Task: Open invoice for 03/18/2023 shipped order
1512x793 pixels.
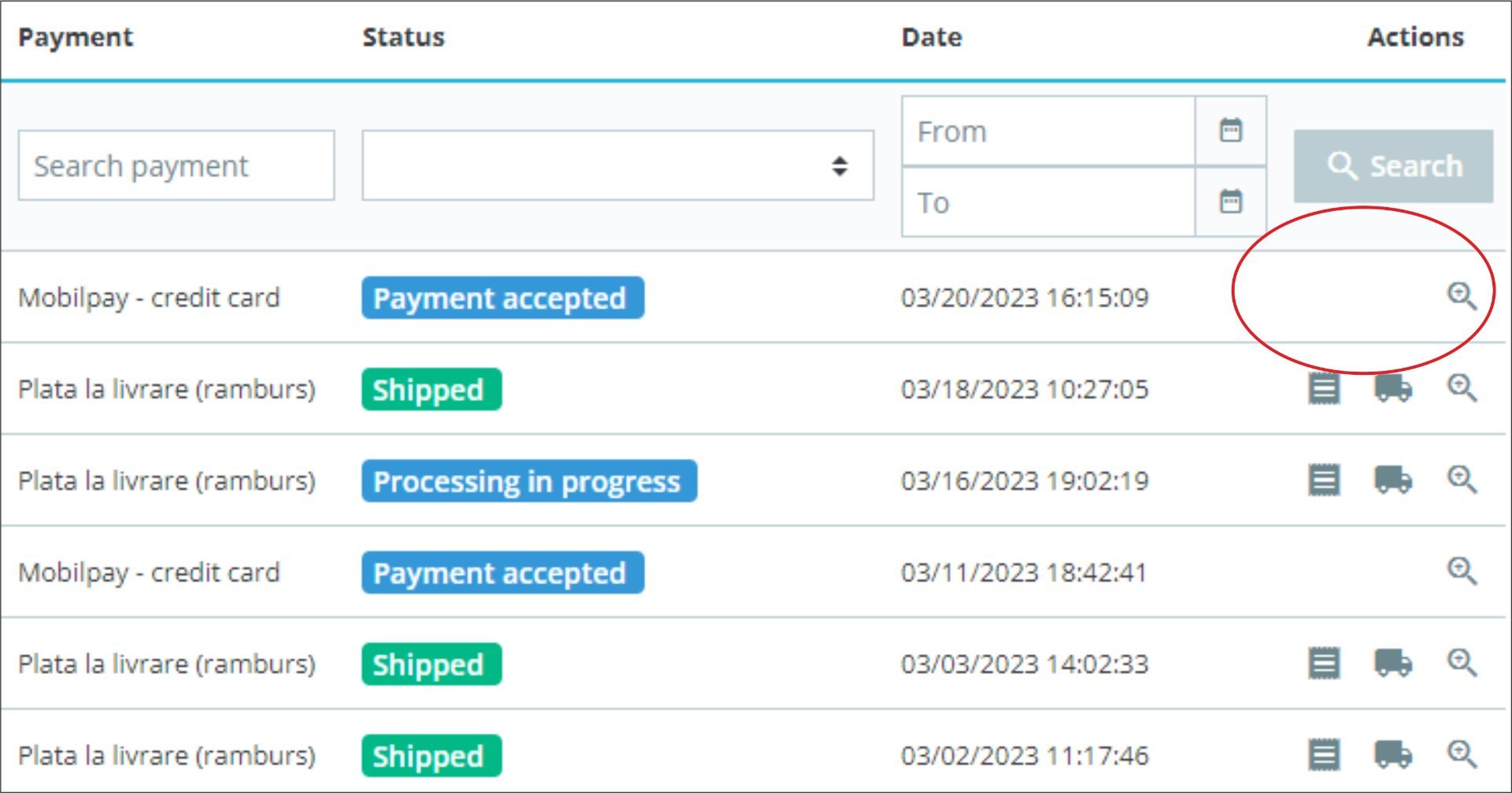Action: (1324, 388)
